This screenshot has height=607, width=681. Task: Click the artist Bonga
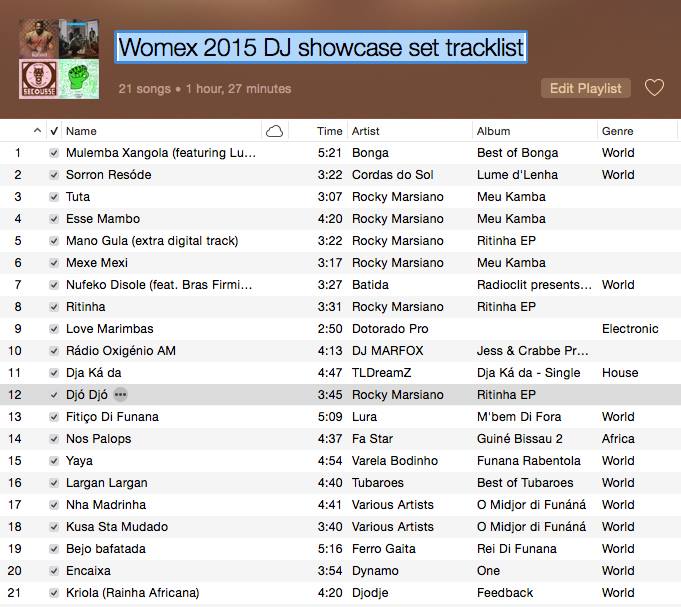[370, 153]
